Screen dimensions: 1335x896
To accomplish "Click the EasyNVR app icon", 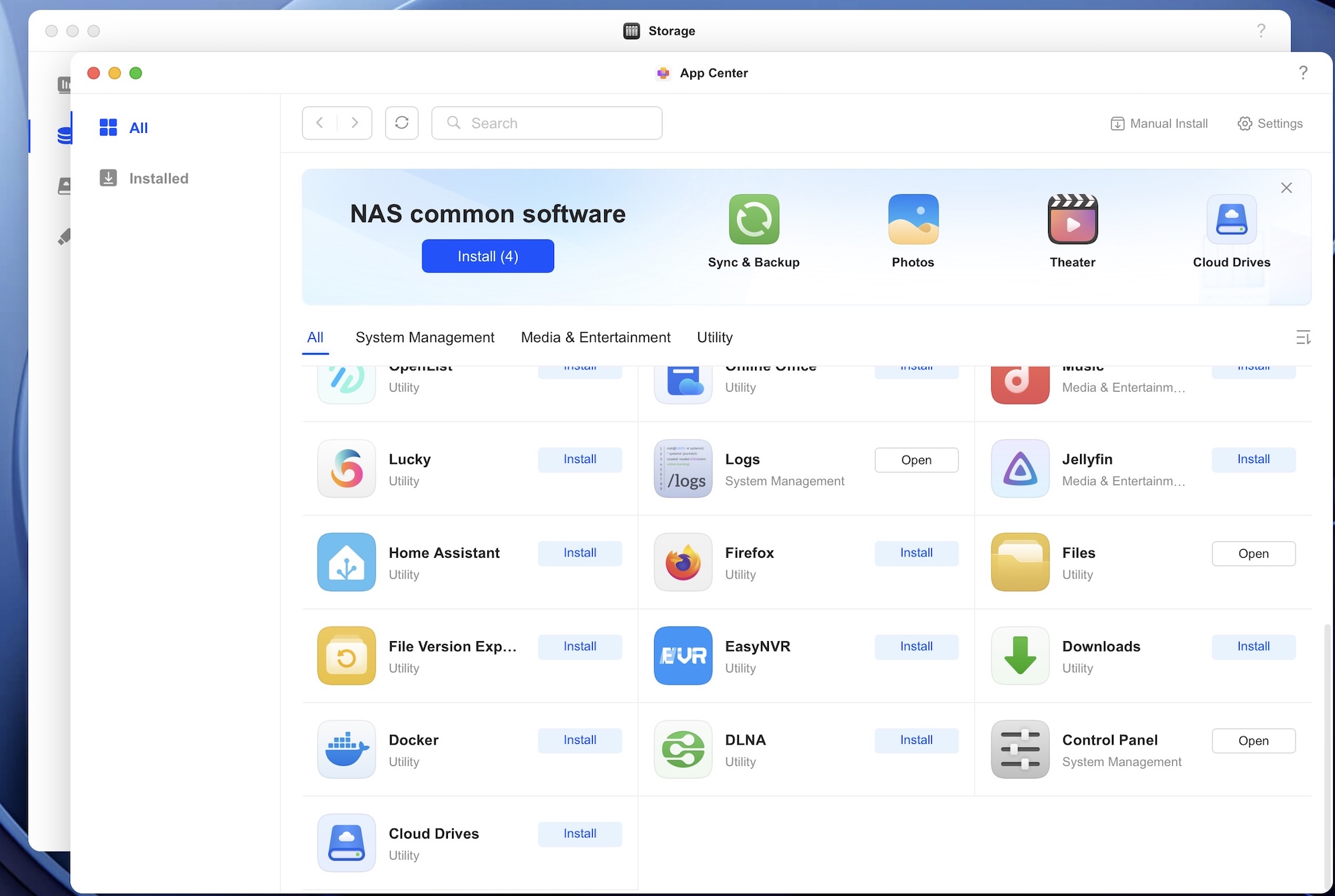I will (682, 656).
